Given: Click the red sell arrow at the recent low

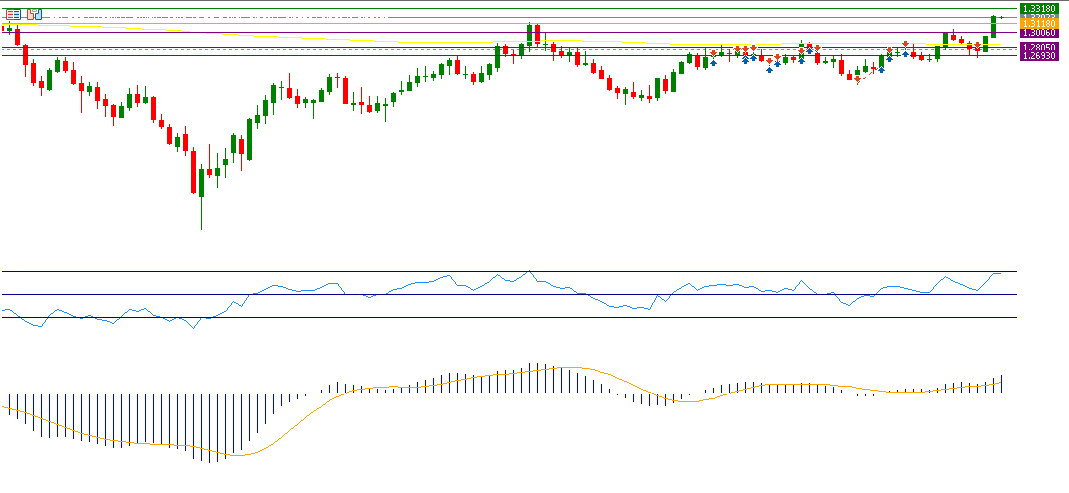Looking at the screenshot, I should [x=857, y=80].
